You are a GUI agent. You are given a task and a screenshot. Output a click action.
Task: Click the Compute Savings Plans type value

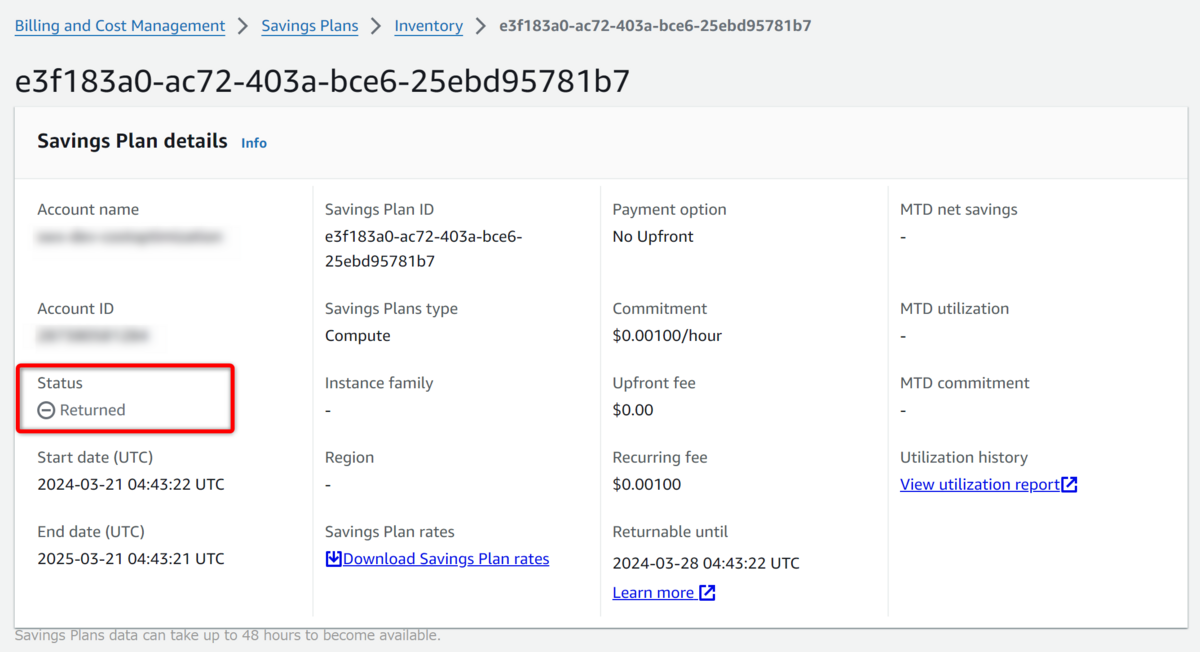point(357,336)
